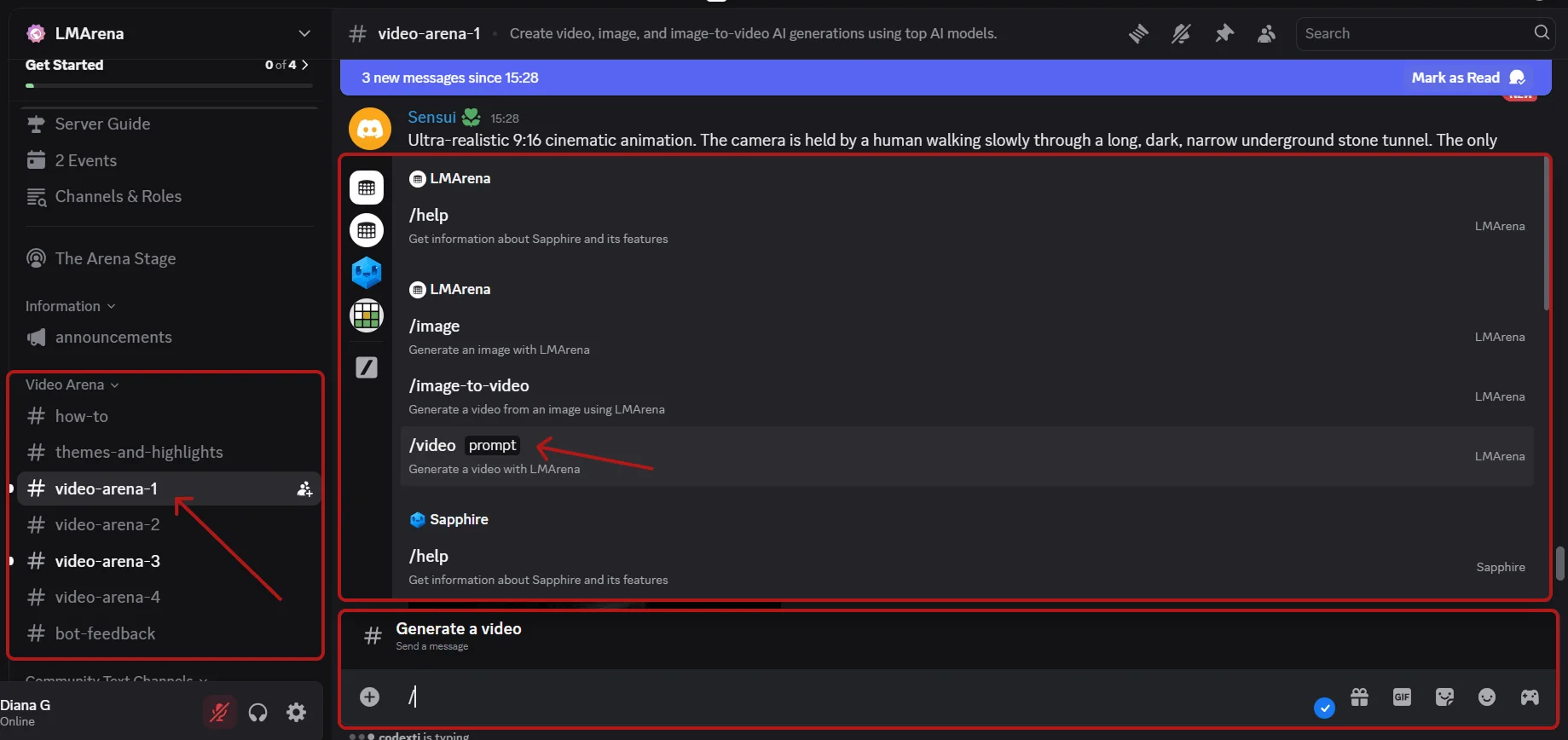The width and height of the screenshot is (1568, 740).
Task: Open the how-to channel
Action: pyautogui.click(x=167, y=416)
